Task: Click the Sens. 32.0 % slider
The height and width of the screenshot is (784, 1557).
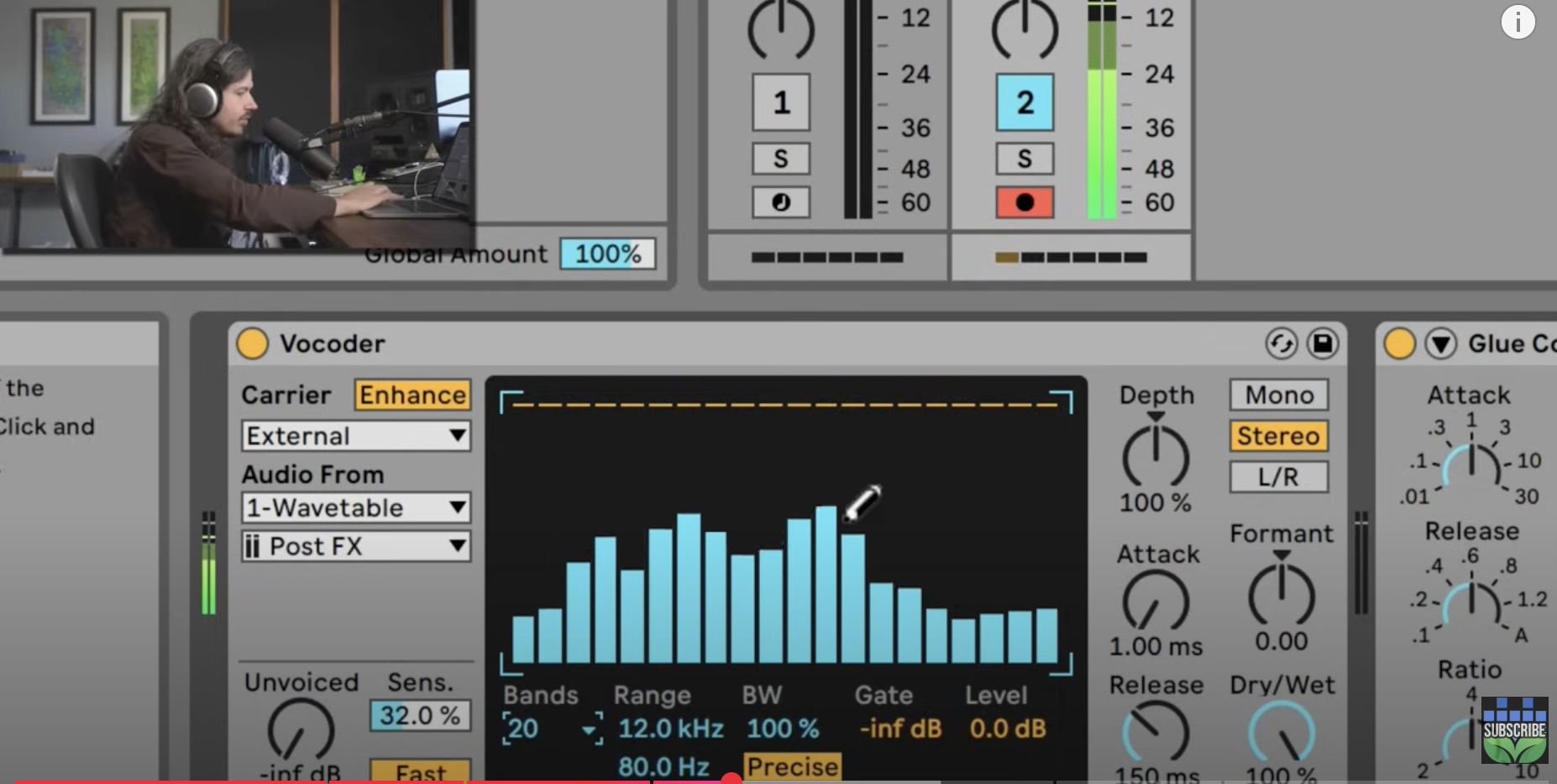Action: (x=419, y=716)
